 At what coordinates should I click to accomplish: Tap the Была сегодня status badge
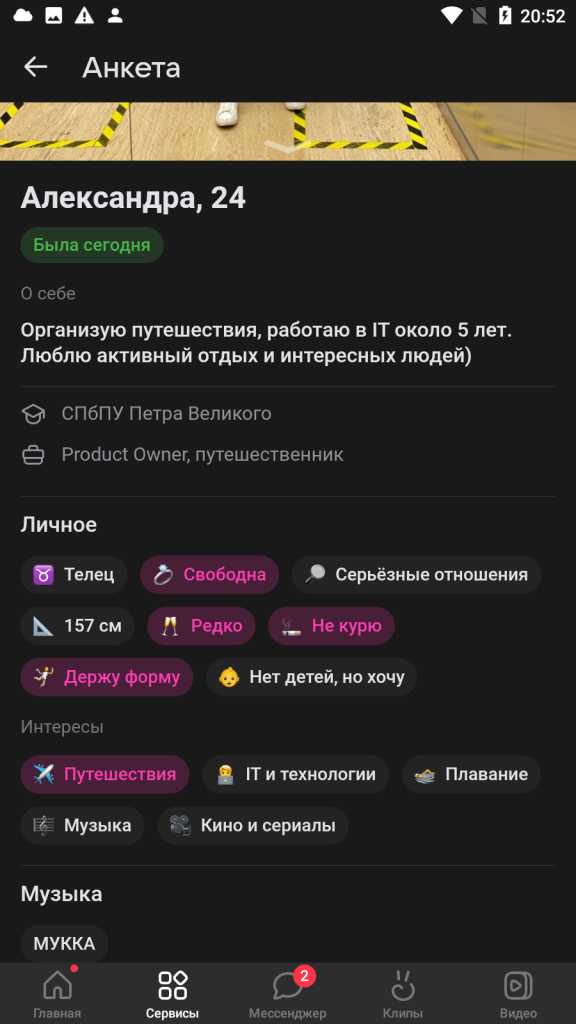[92, 246]
